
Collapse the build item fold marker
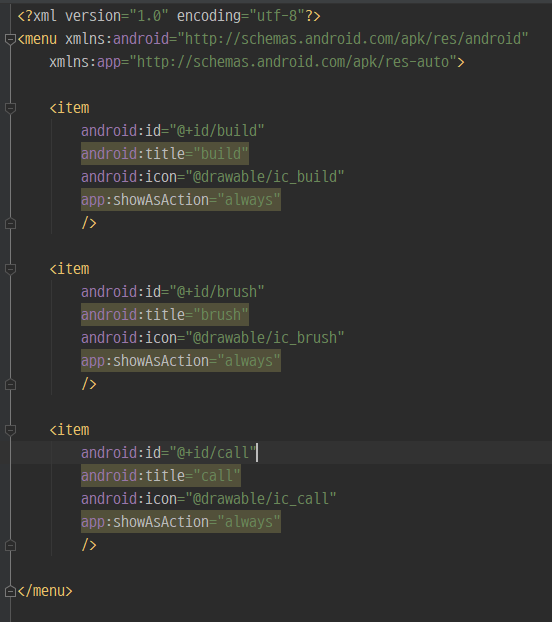(x=10, y=108)
